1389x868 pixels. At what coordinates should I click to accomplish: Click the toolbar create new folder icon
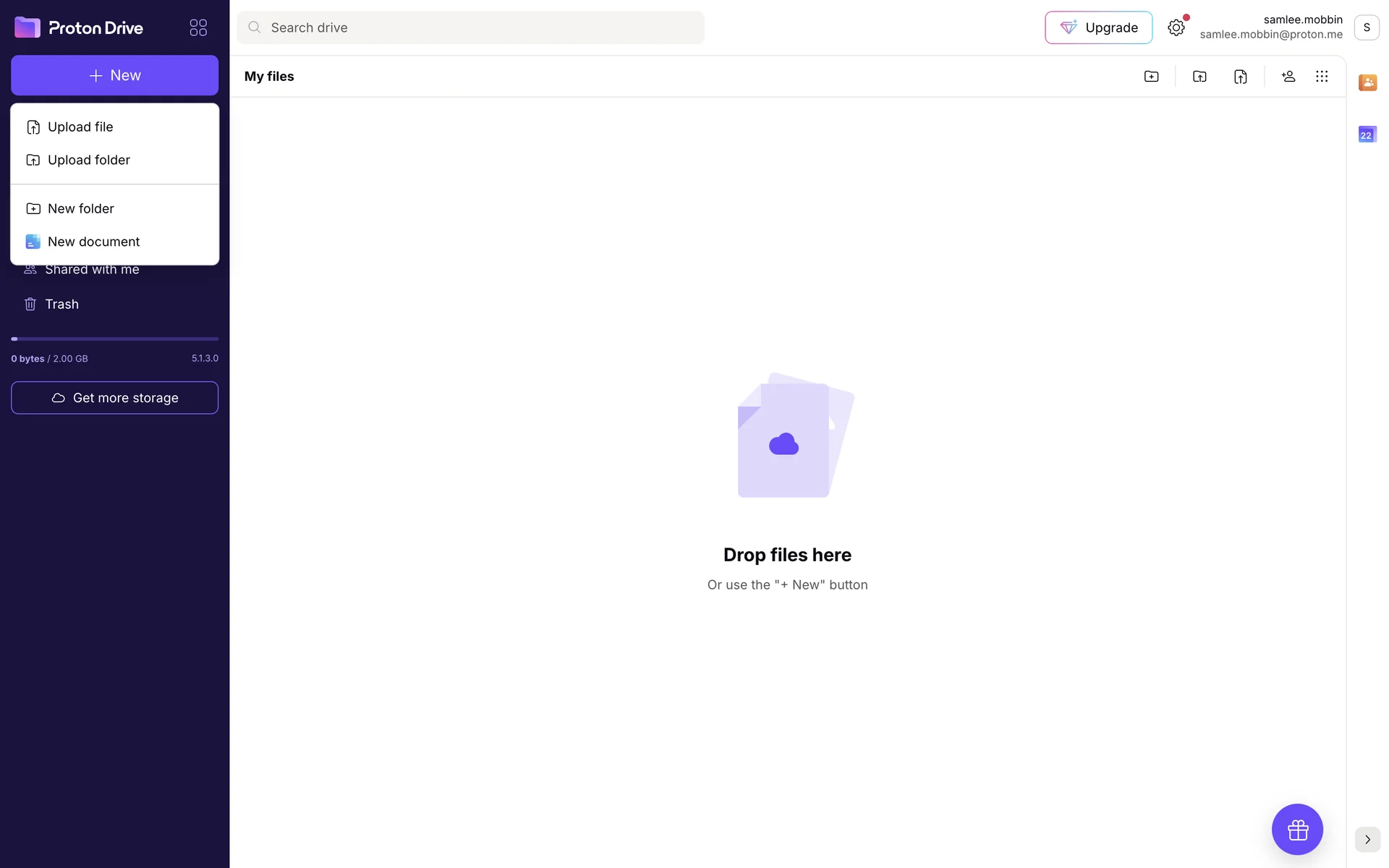pyautogui.click(x=1151, y=77)
